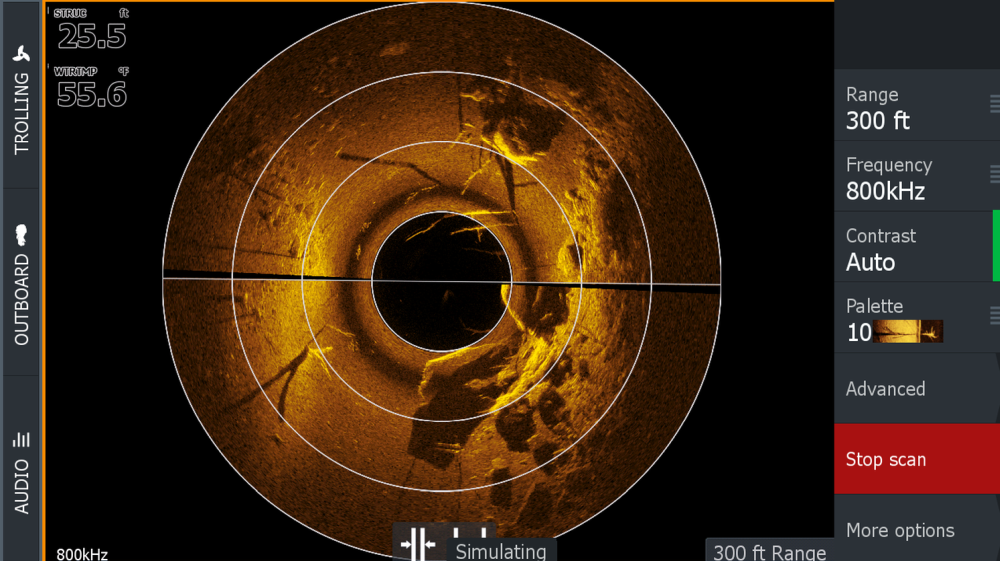Click the palette 10 color preview swatch
The image size is (1000, 561).
908,332
